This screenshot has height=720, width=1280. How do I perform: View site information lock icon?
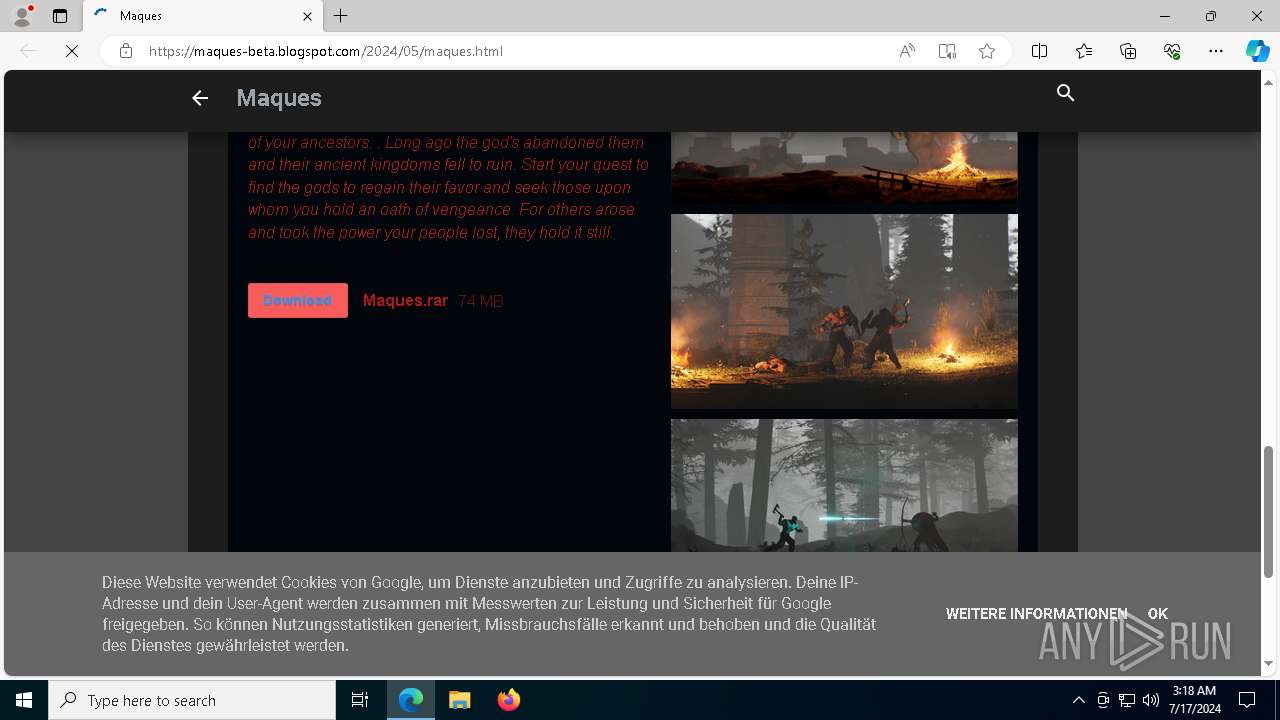[126, 51]
